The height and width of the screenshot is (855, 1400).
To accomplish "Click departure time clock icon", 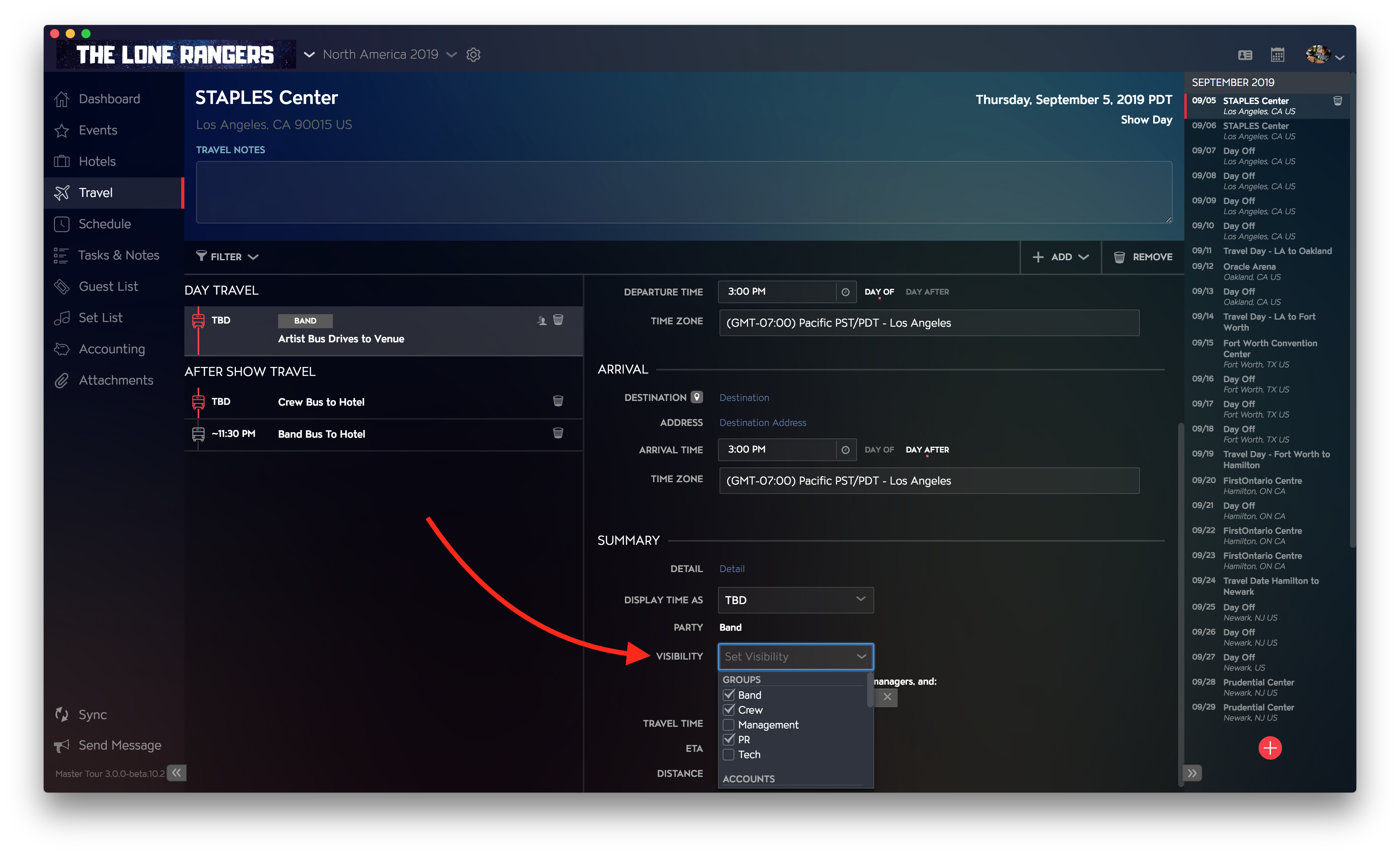I will [845, 292].
